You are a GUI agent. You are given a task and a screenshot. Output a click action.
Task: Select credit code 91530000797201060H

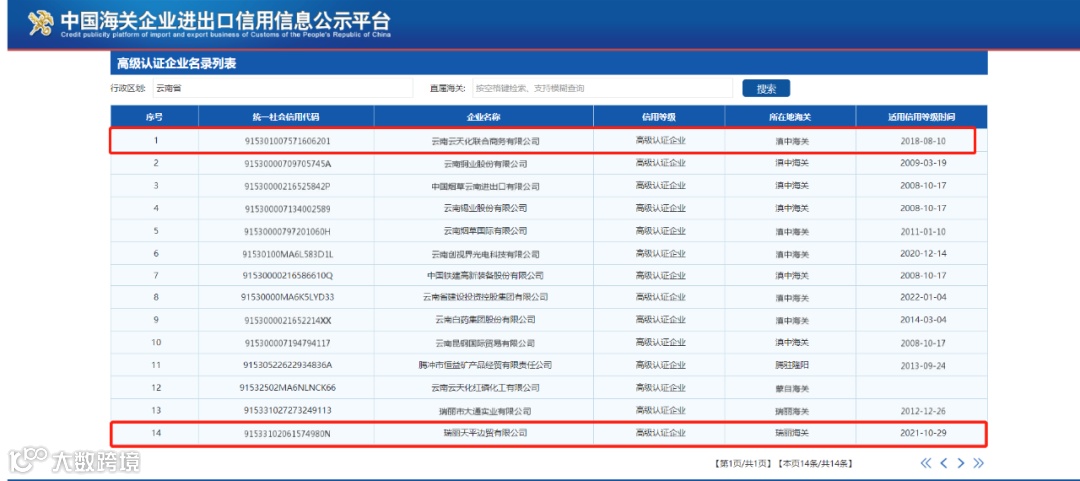287,231
